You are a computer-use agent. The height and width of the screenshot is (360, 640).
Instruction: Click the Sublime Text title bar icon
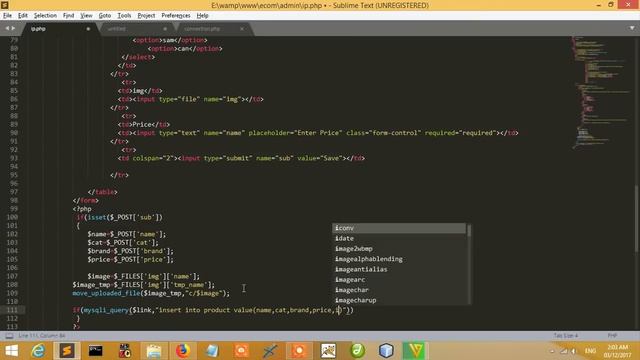(x=4, y=5)
